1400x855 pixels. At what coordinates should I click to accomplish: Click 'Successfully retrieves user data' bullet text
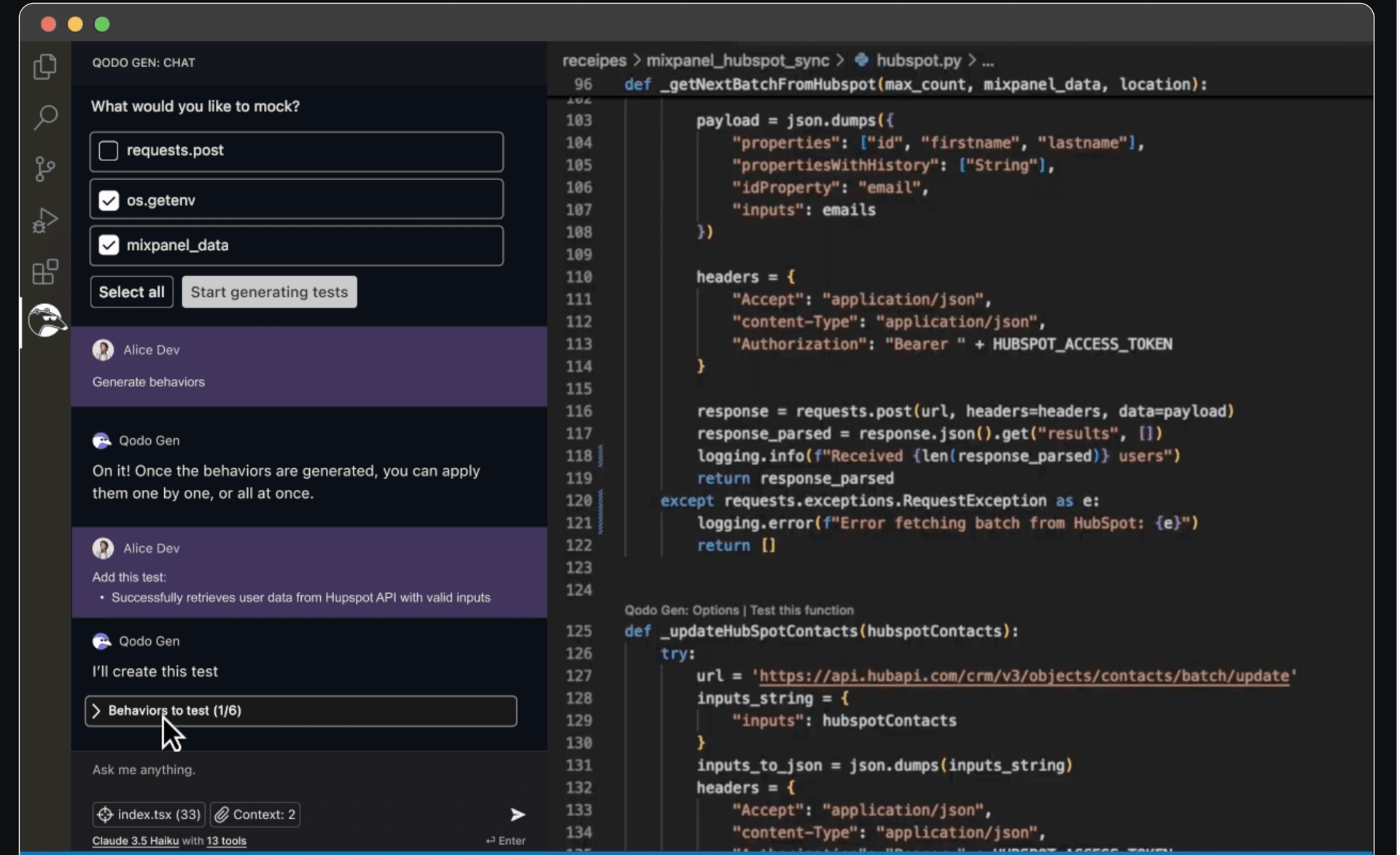point(300,598)
